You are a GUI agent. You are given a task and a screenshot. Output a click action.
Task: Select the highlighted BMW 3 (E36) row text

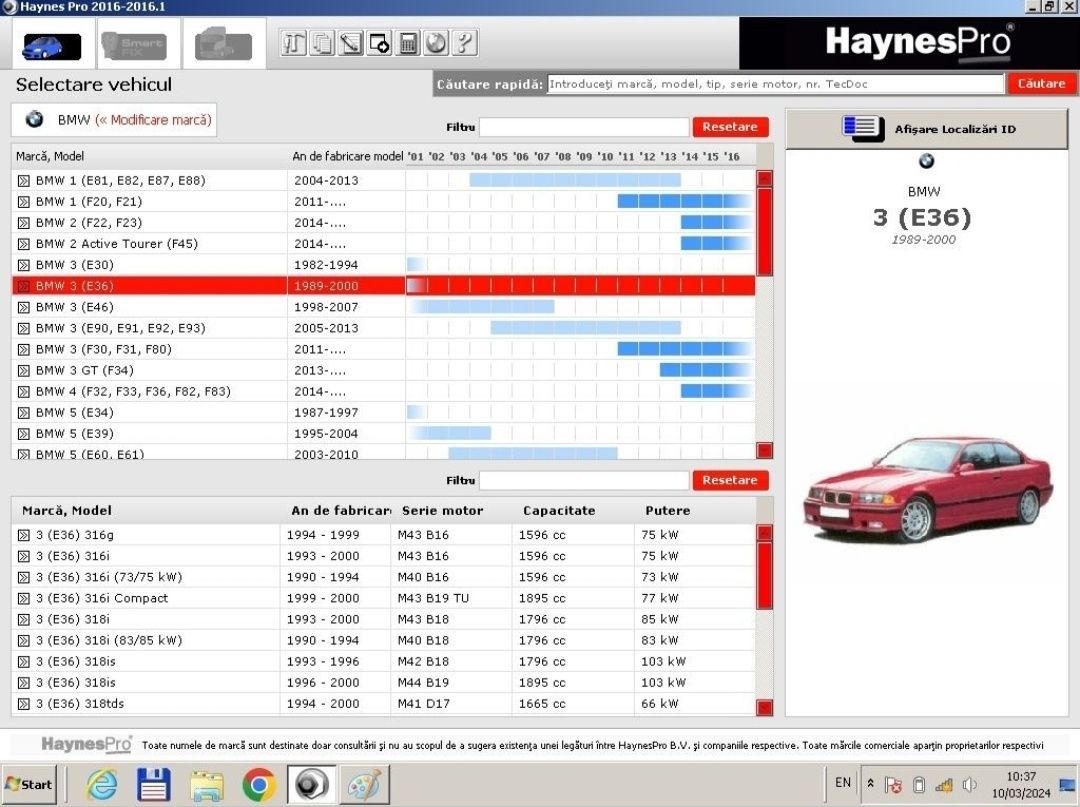pyautogui.click(x=74, y=286)
